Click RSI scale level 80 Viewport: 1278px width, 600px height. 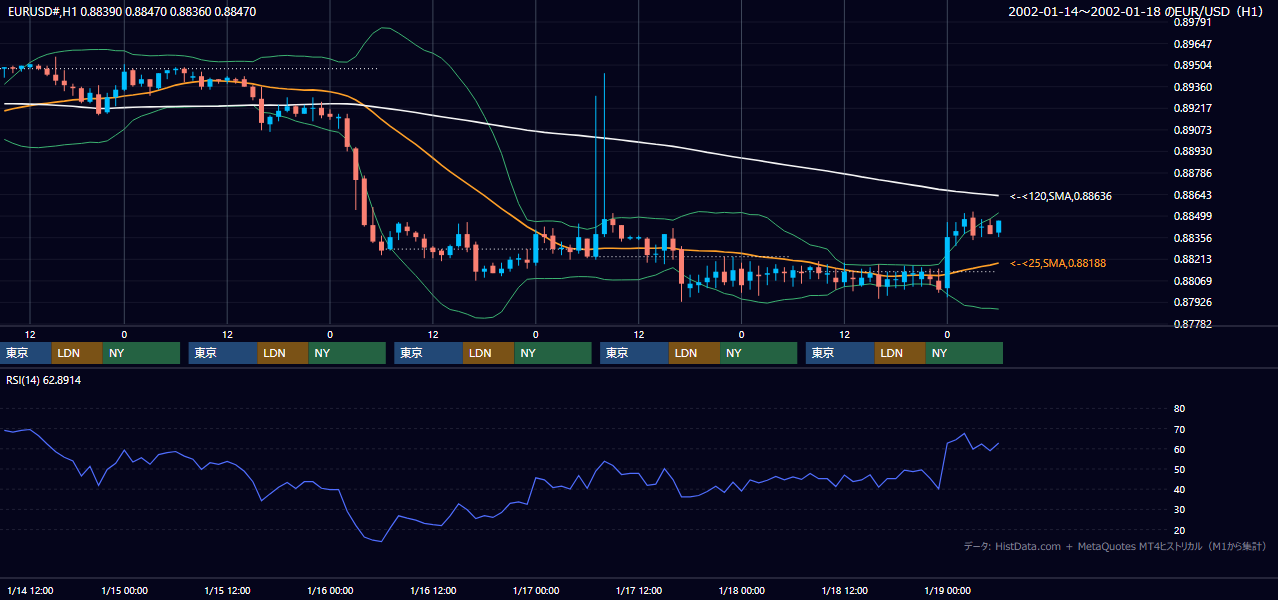1179,409
